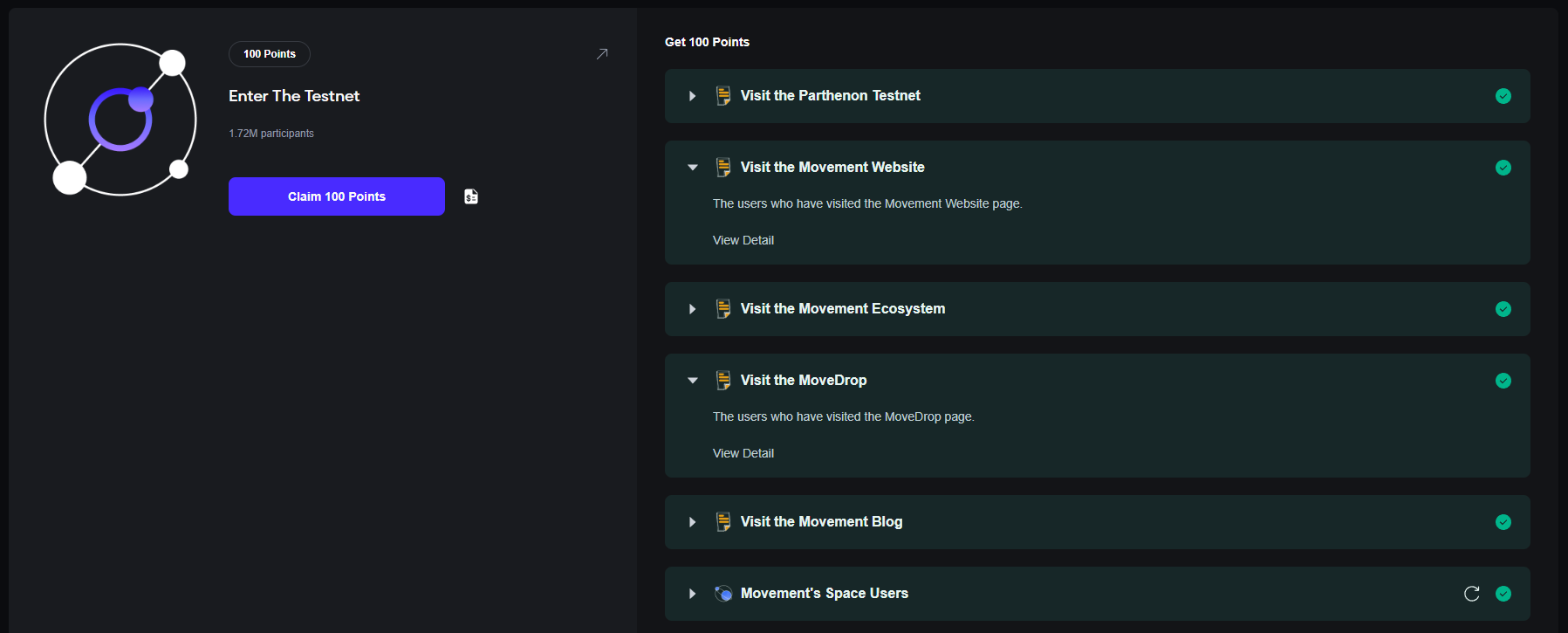Open View Detail under Movement Website
1568x633 pixels.
click(743, 240)
